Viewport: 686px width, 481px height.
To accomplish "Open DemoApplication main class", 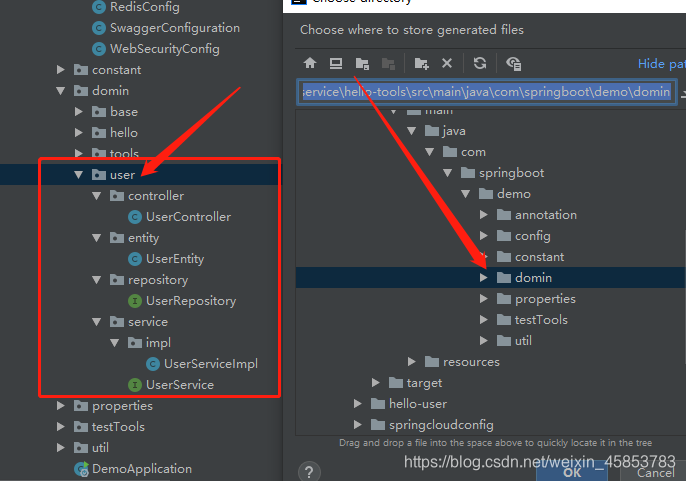I will [x=142, y=469].
